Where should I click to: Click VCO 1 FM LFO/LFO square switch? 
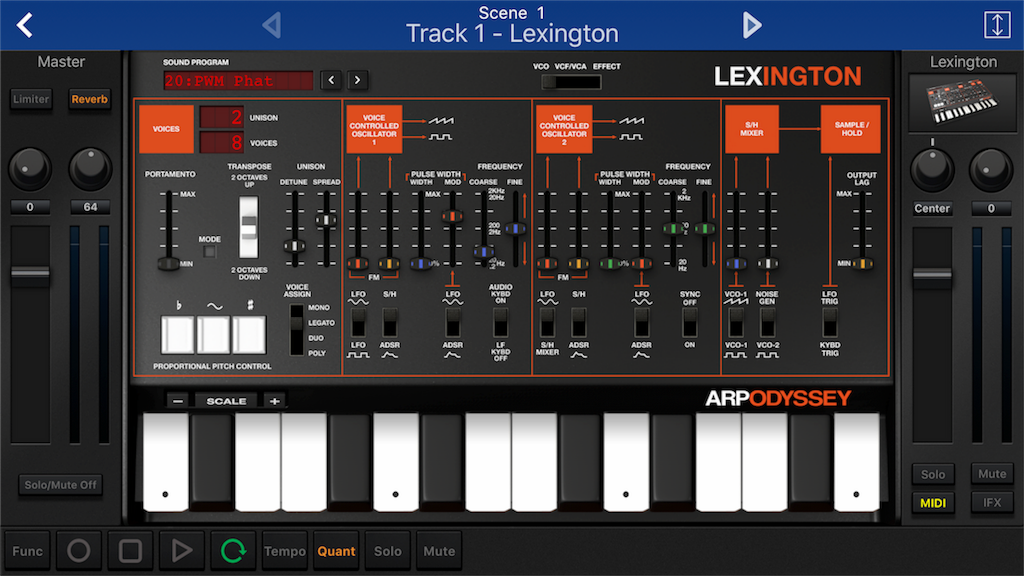tap(358, 323)
